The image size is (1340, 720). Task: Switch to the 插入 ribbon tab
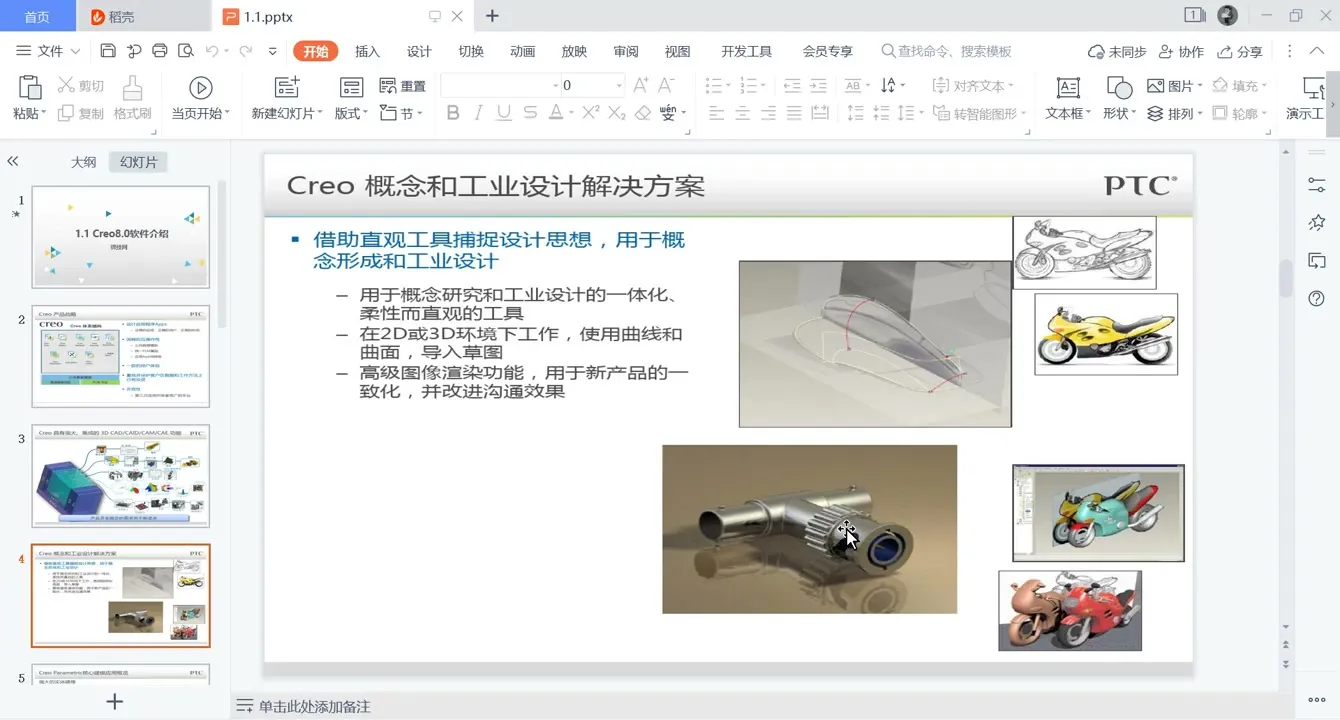[367, 51]
